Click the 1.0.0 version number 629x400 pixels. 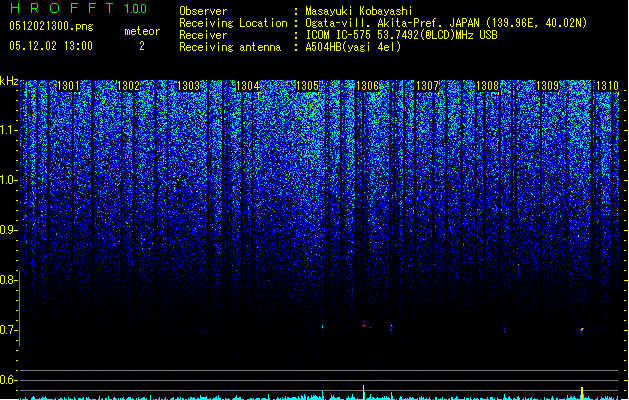pos(136,9)
